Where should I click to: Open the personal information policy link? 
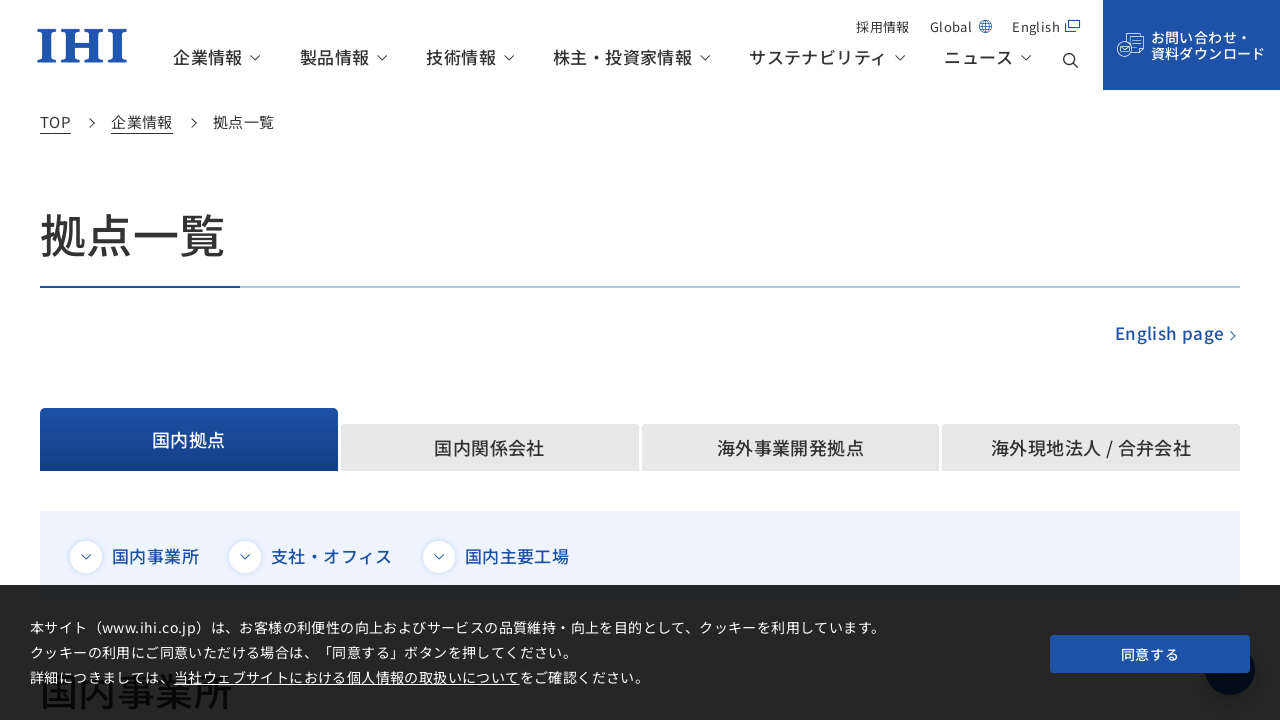(346, 677)
